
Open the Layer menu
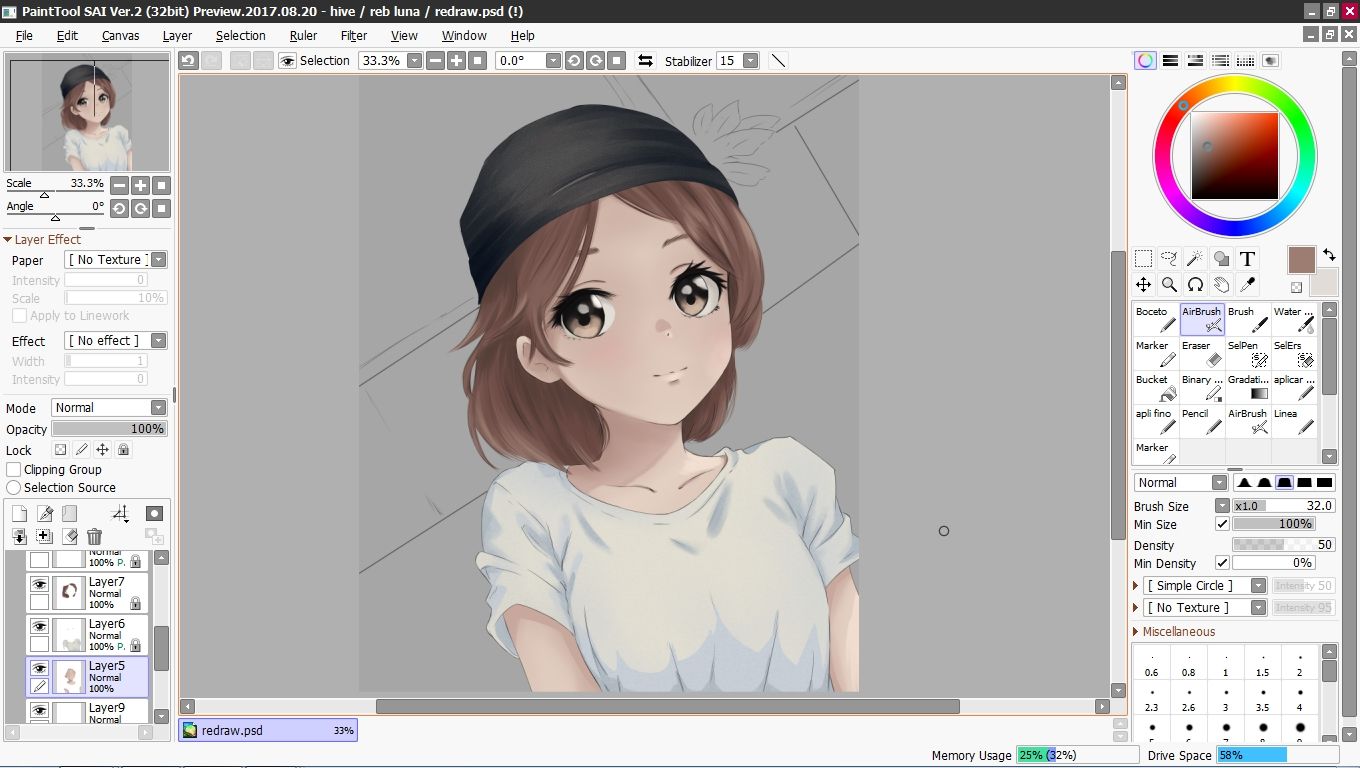coord(177,35)
